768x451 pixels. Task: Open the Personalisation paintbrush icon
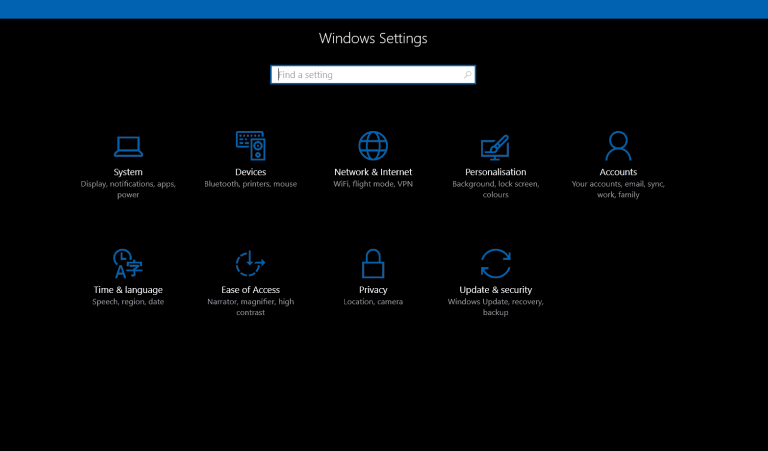[x=495, y=147]
